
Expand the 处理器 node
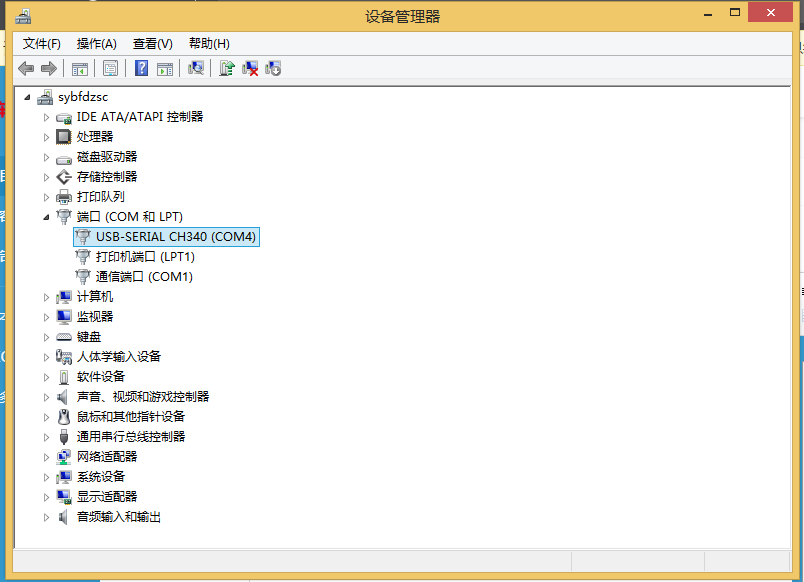coord(46,137)
